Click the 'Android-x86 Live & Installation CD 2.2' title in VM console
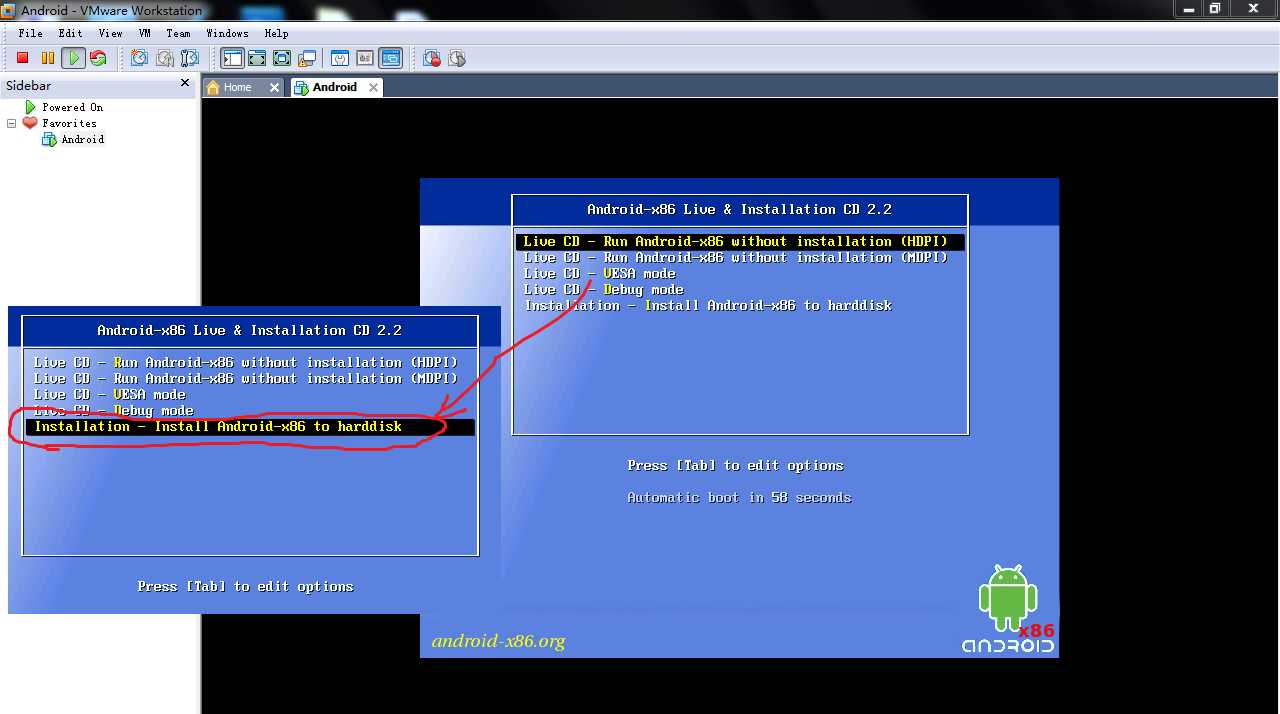The image size is (1280, 714). coord(739,209)
